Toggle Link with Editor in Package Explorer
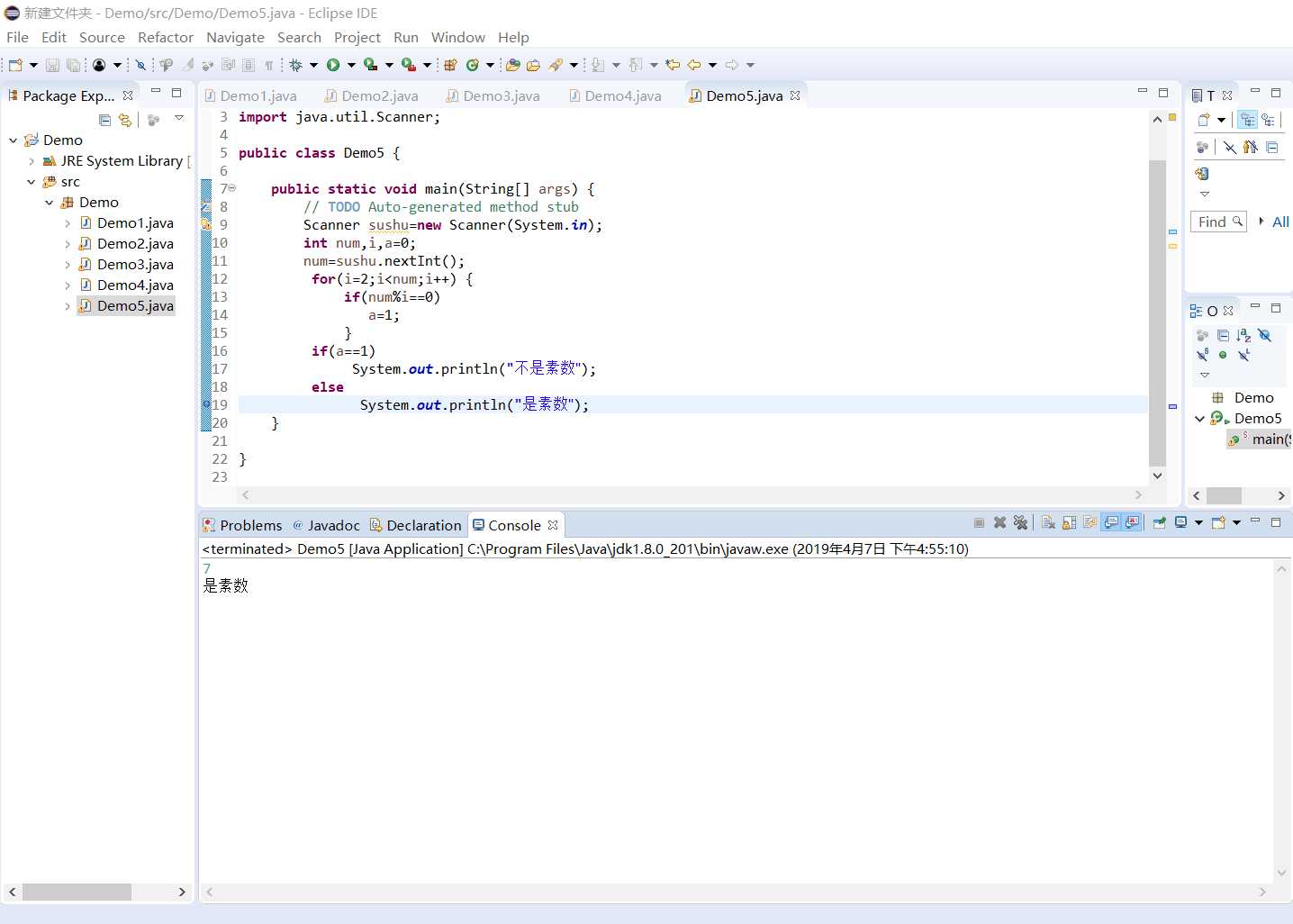The width and height of the screenshot is (1293, 924). [125, 120]
